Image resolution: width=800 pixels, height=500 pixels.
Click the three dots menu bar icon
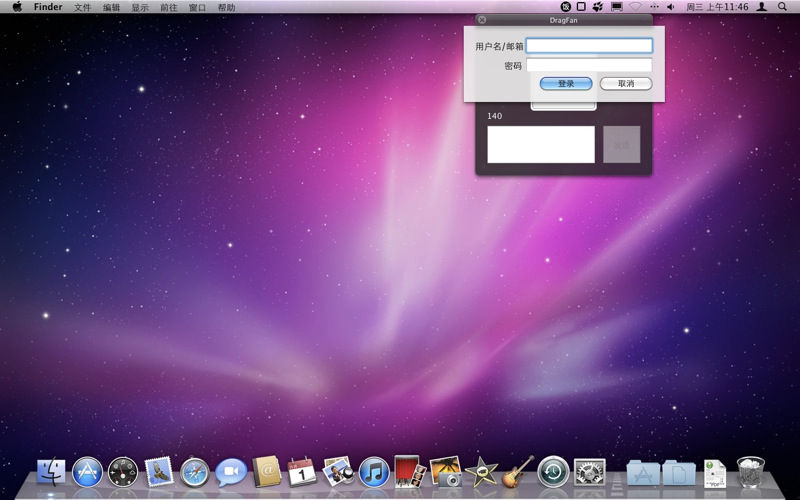point(654,7)
